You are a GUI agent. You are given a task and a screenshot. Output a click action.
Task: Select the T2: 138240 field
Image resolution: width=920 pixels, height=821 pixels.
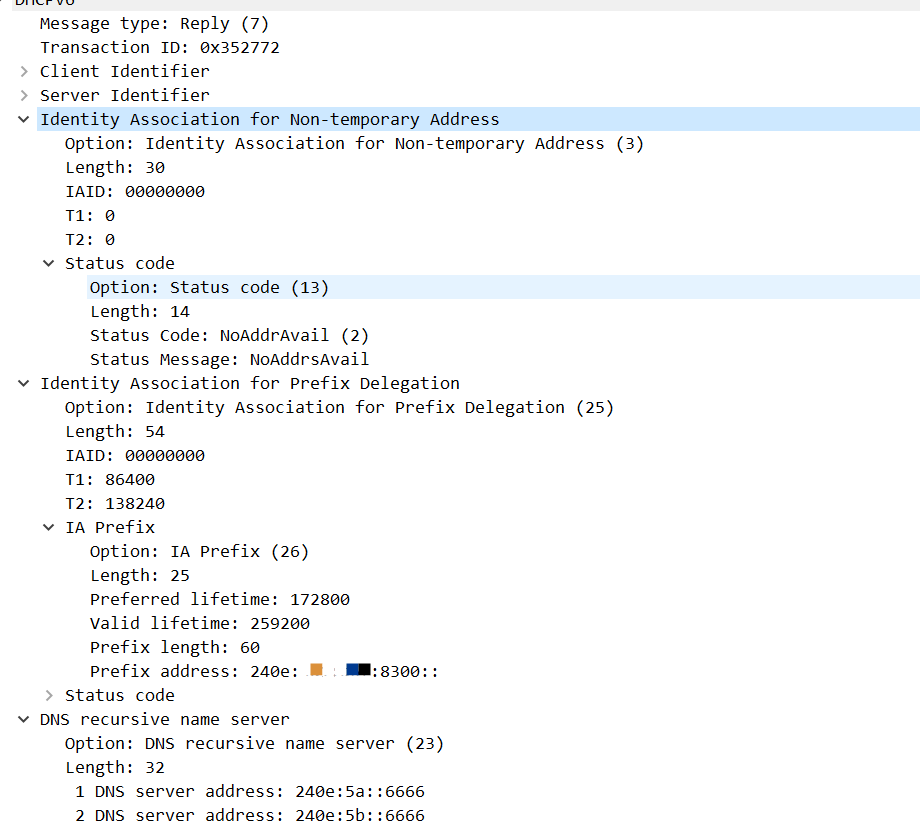[115, 503]
